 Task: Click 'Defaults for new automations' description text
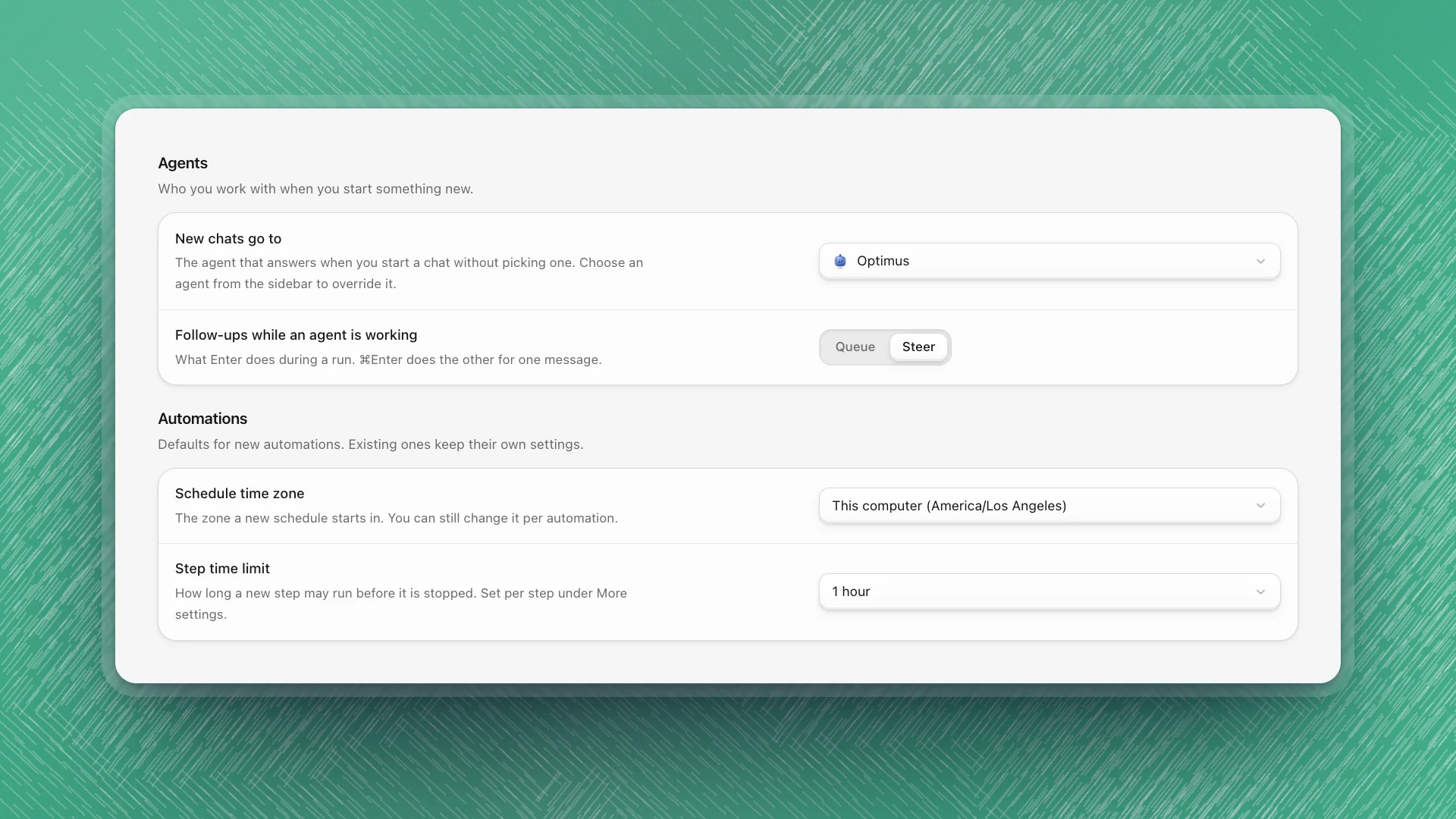click(x=371, y=444)
